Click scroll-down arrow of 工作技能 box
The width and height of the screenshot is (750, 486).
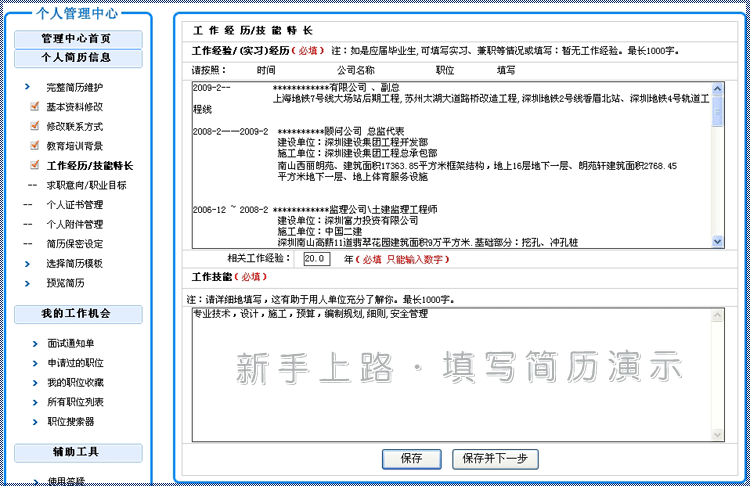pyautogui.click(x=717, y=434)
